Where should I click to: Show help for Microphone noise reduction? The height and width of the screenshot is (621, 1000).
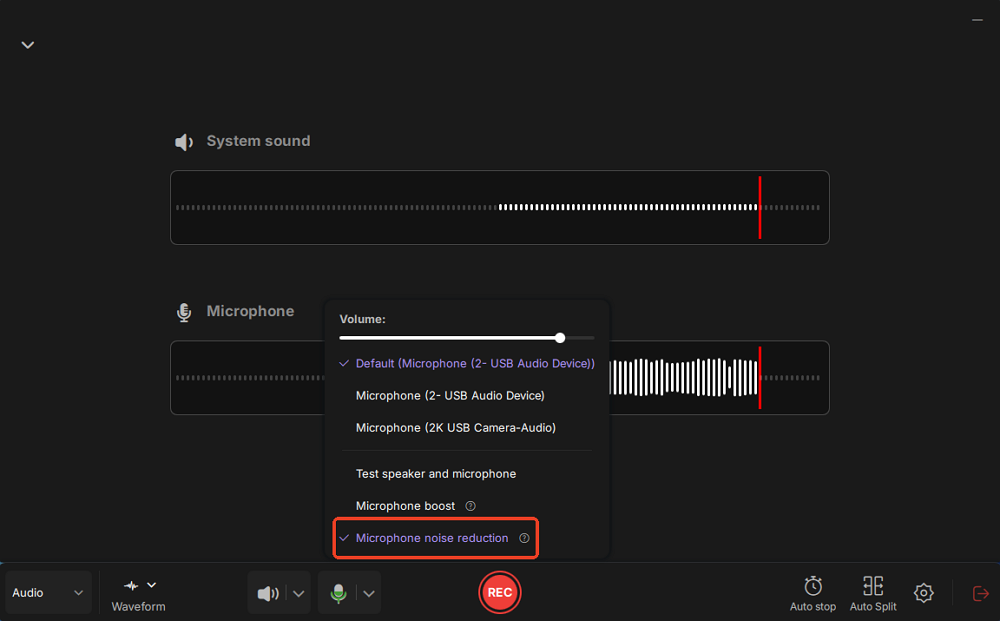[524, 538]
